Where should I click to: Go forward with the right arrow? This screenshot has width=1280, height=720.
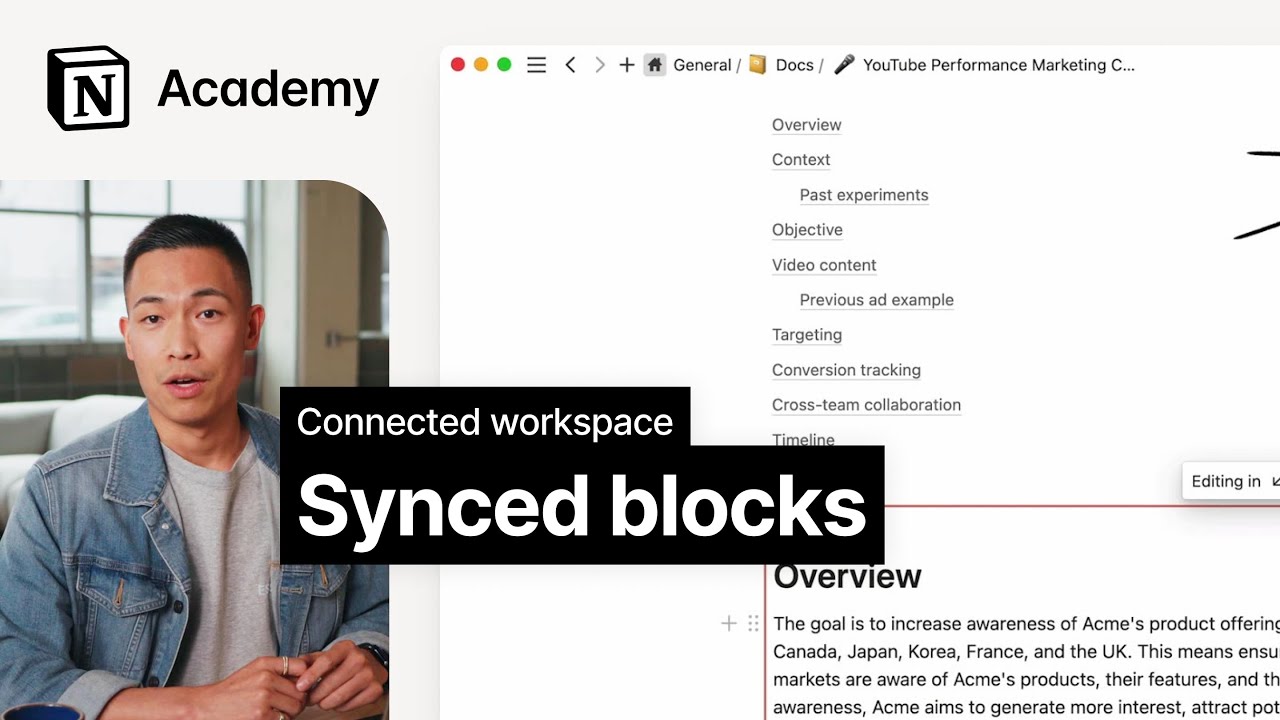(x=600, y=65)
